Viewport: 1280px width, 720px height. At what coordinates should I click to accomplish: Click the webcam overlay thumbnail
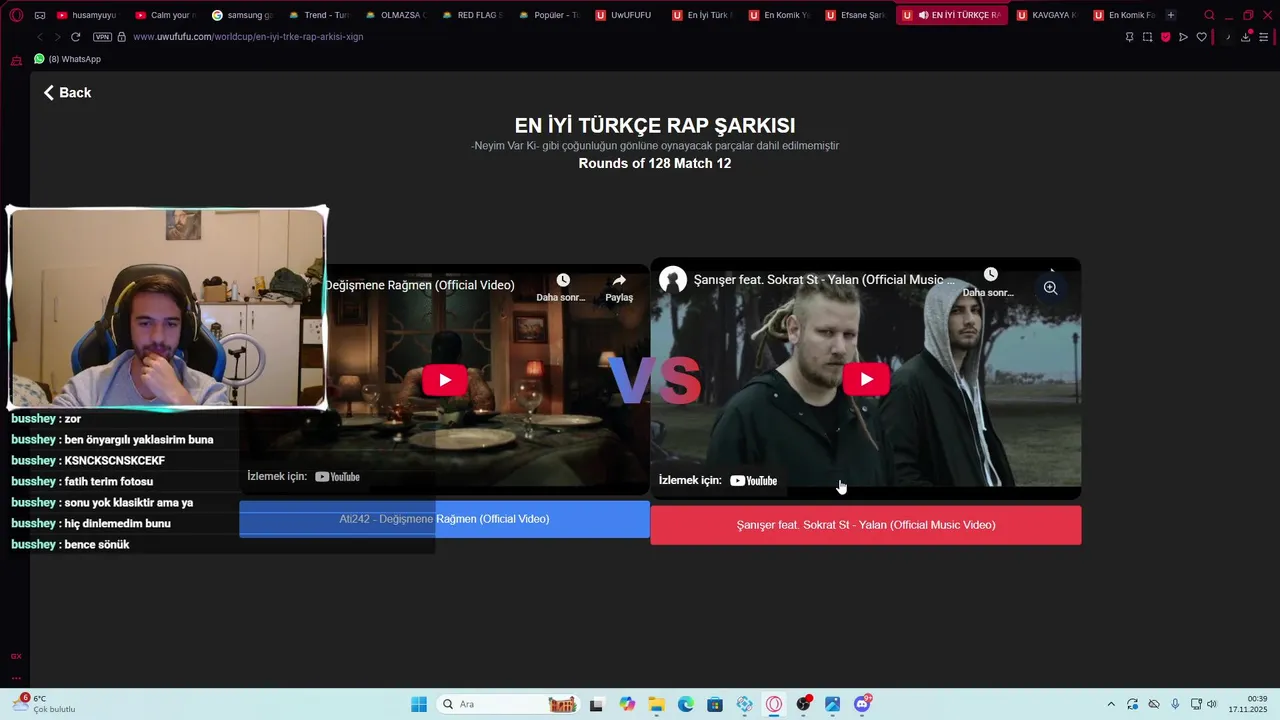coord(167,308)
